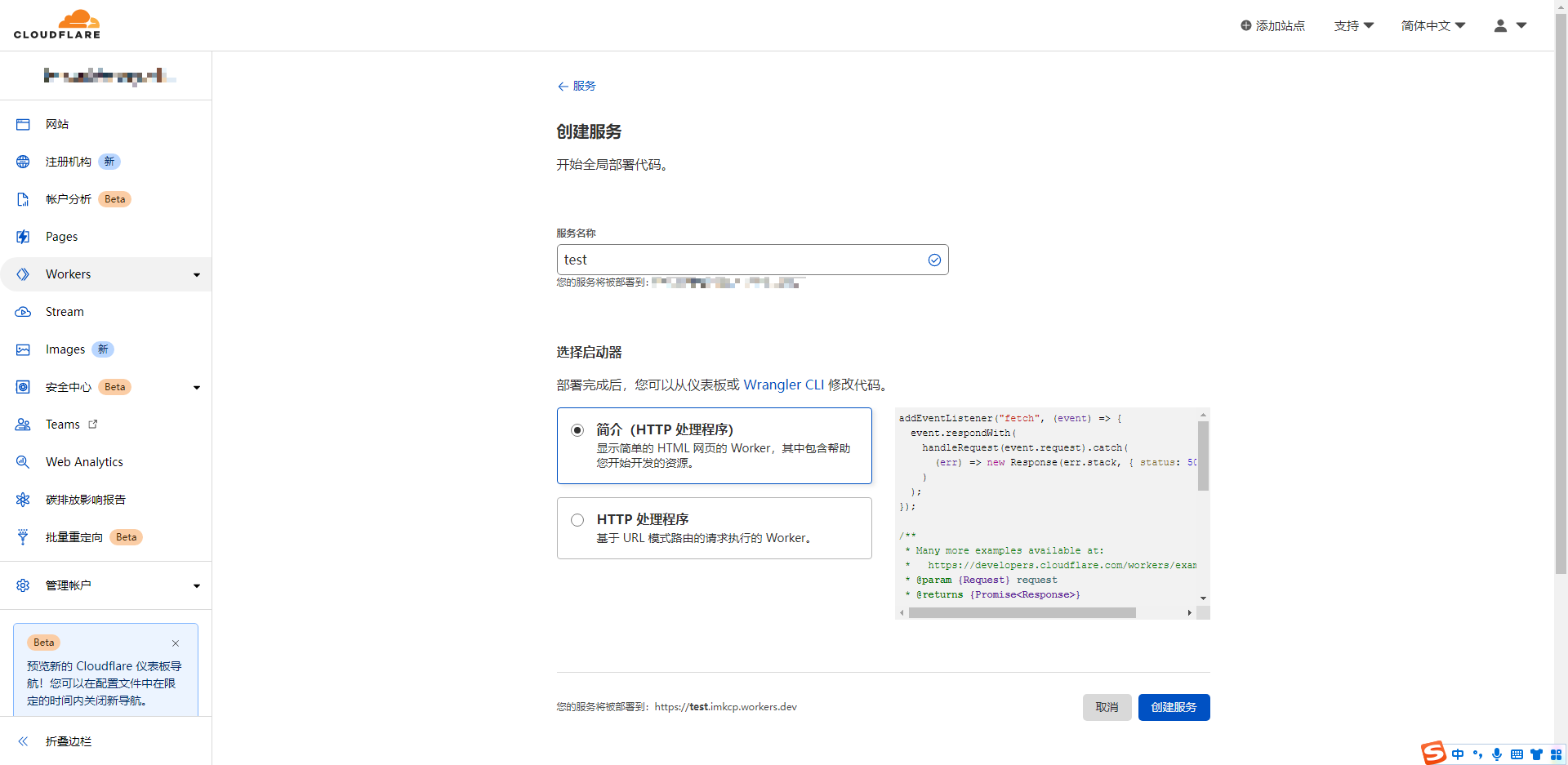
Task: Open 批量重定向 in the sidebar
Action: pyautogui.click(x=74, y=537)
